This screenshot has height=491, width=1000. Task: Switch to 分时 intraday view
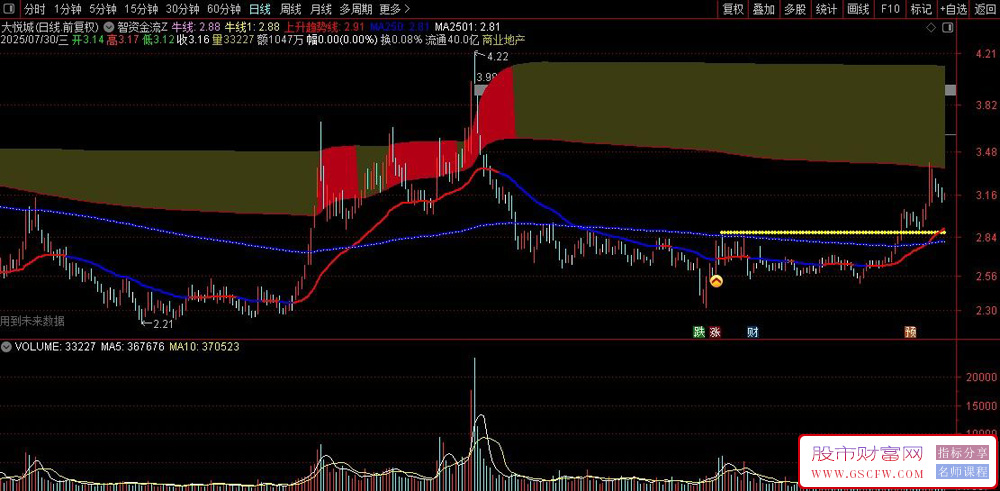pos(34,9)
